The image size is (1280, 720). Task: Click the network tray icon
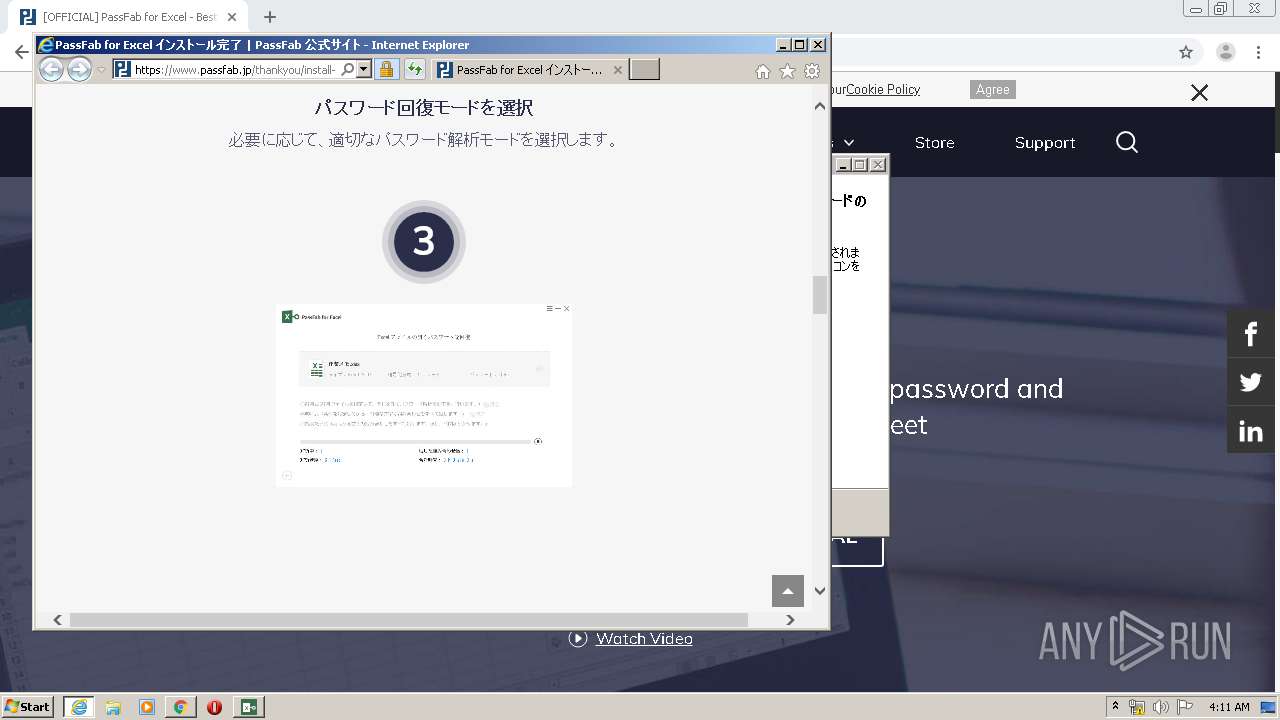tap(1137, 707)
